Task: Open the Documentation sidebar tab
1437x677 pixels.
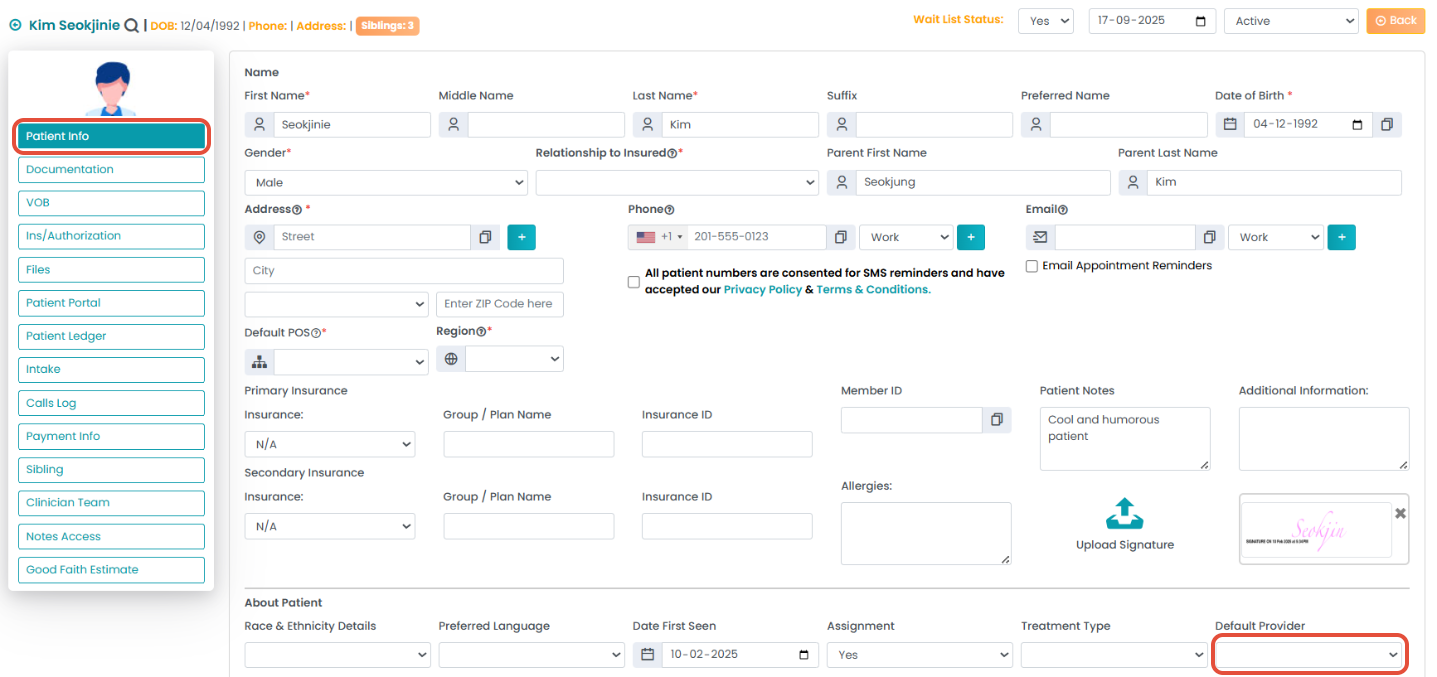Action: pos(111,170)
